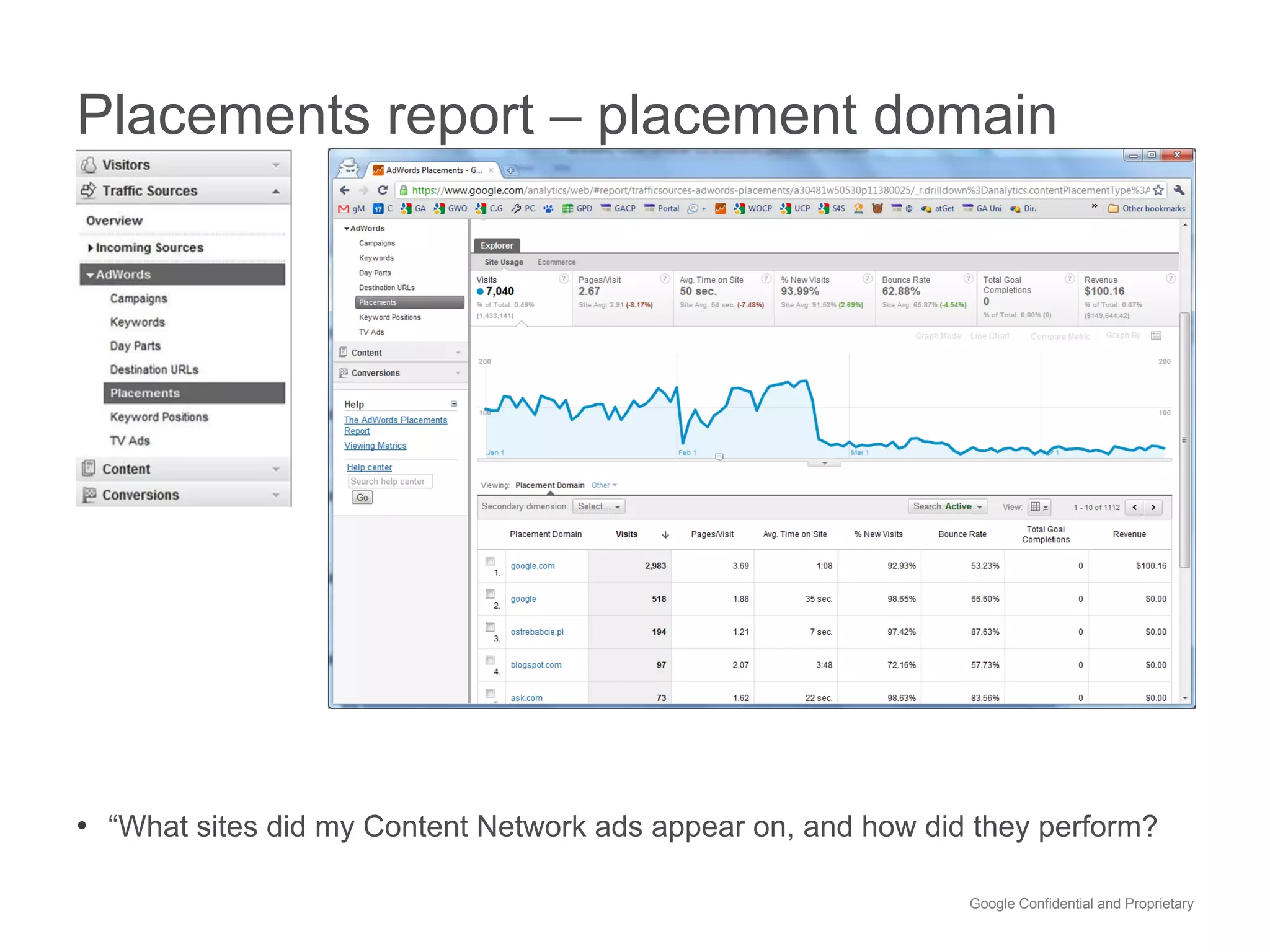The image size is (1270, 952).
Task: Select Campaigns in browser sidebar
Action: [376, 244]
